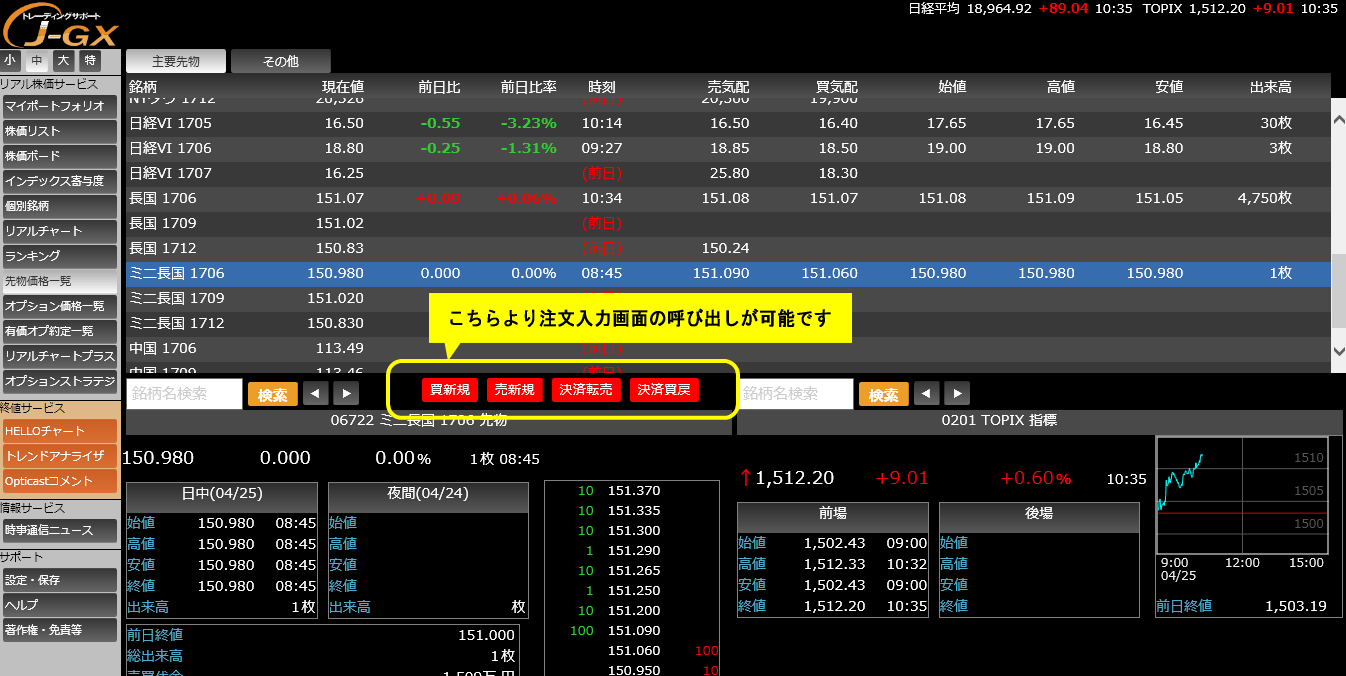Go to next symbol, right panel arrow
Screen dimensions: 1346x676
957,395
